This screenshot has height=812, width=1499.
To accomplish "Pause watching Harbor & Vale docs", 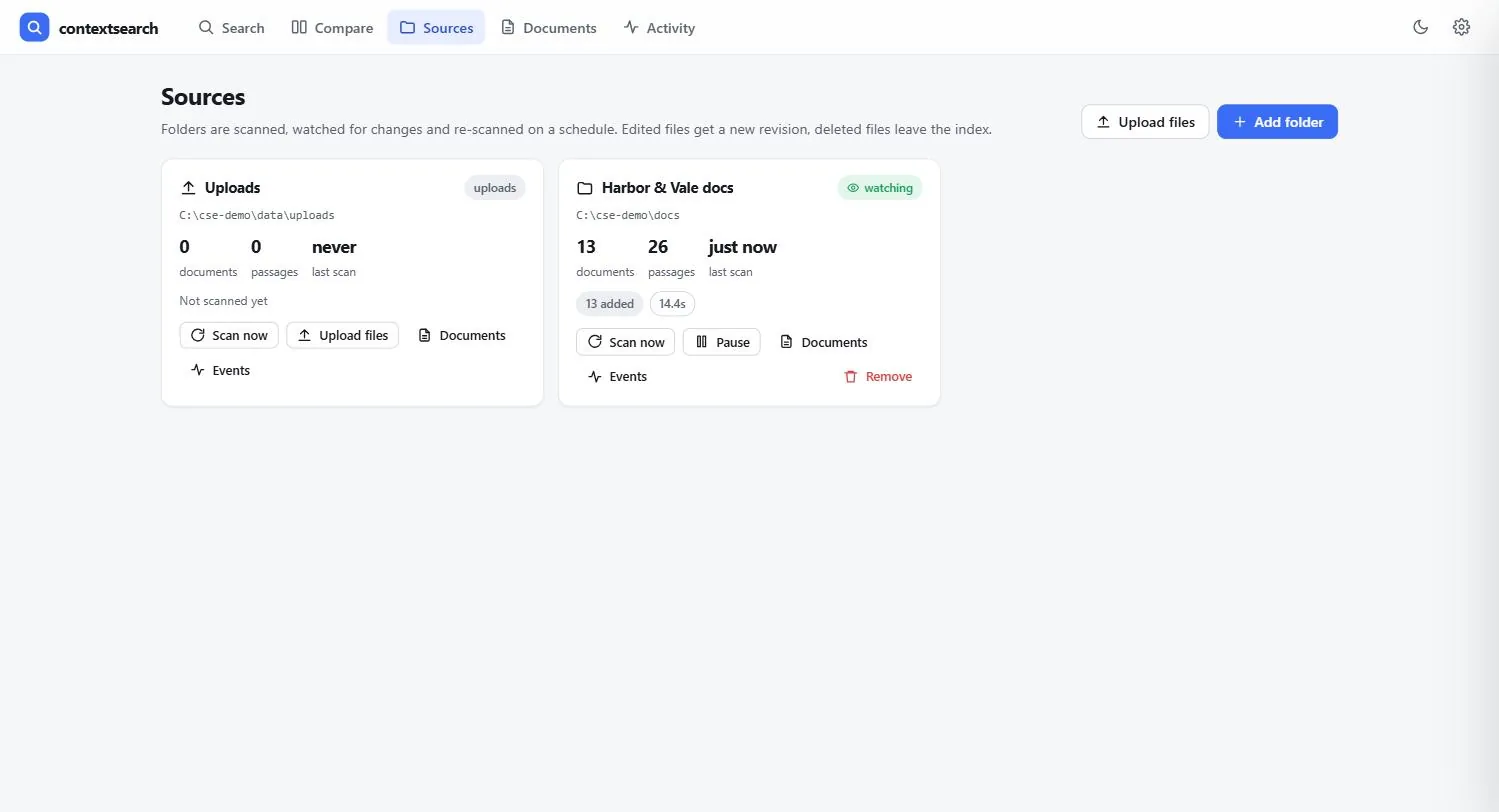I will [x=722, y=342].
